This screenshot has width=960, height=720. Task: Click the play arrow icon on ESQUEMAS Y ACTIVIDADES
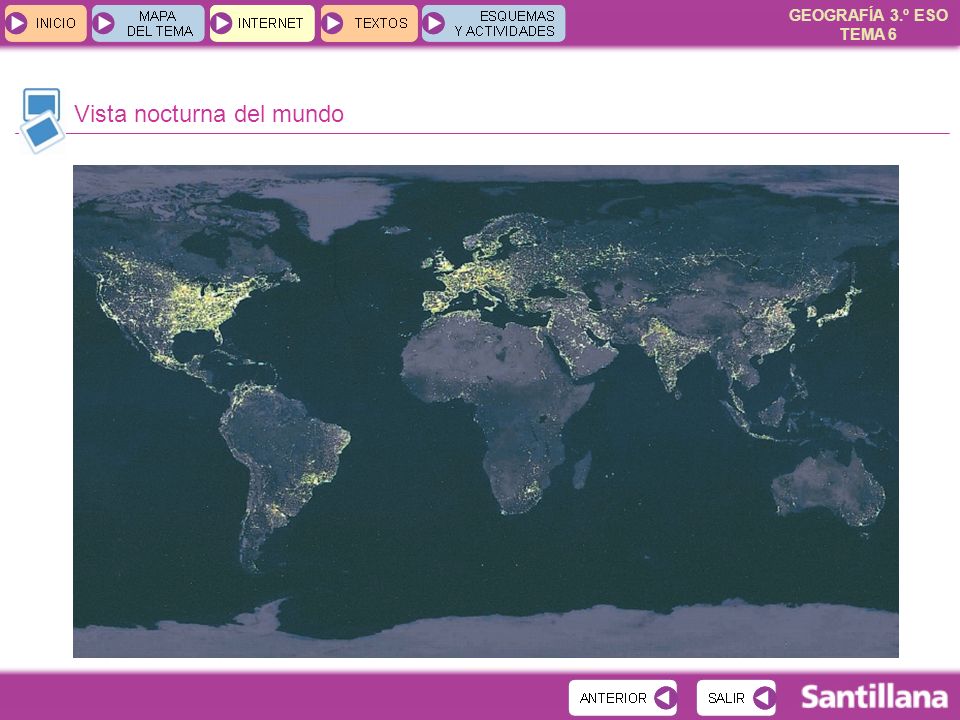pyautogui.click(x=433, y=23)
